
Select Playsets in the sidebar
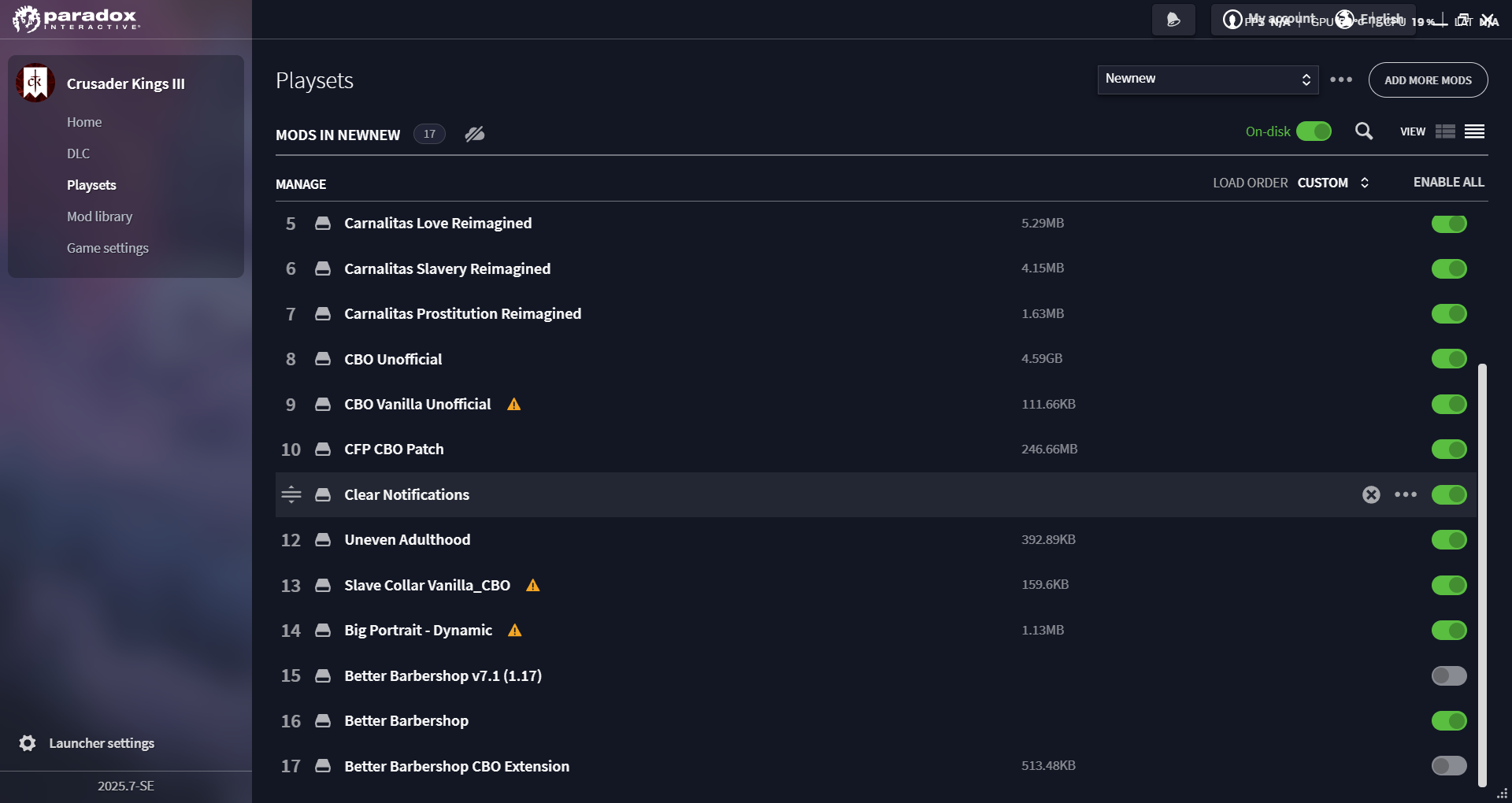click(x=91, y=185)
